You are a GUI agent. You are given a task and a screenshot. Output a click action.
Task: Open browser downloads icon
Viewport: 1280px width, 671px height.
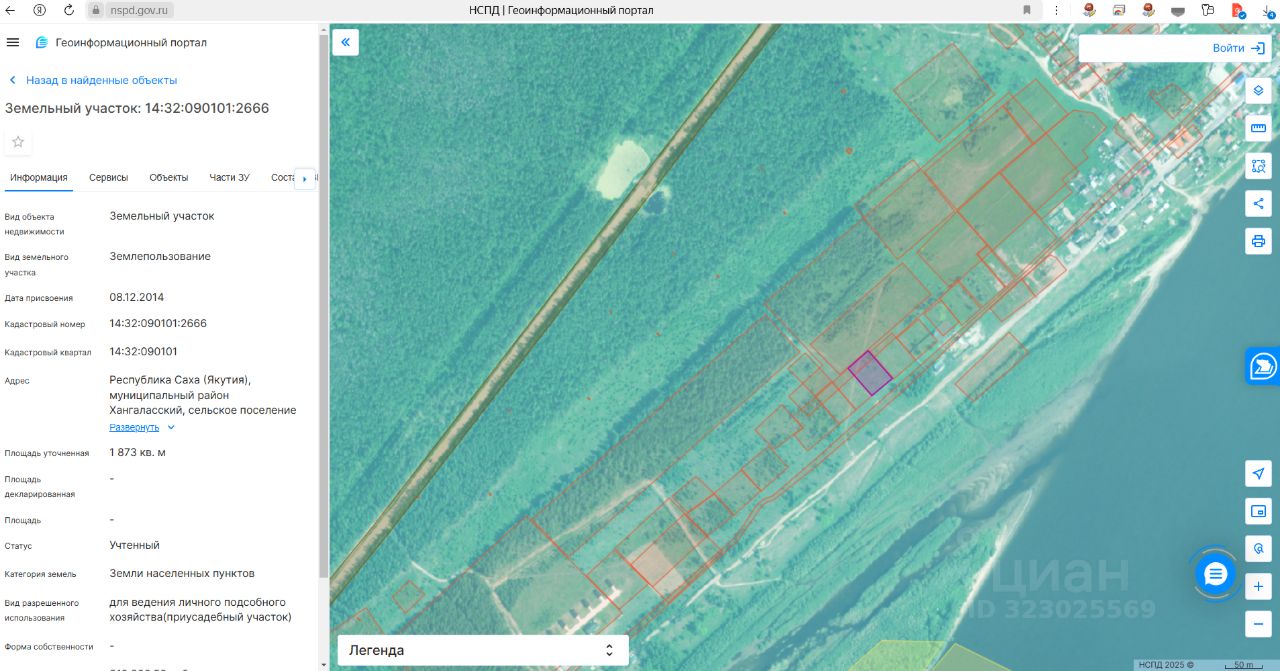(x=1268, y=10)
